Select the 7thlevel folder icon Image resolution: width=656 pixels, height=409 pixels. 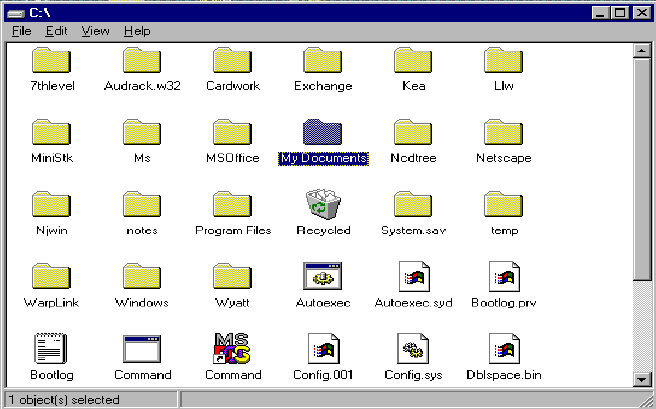51,60
